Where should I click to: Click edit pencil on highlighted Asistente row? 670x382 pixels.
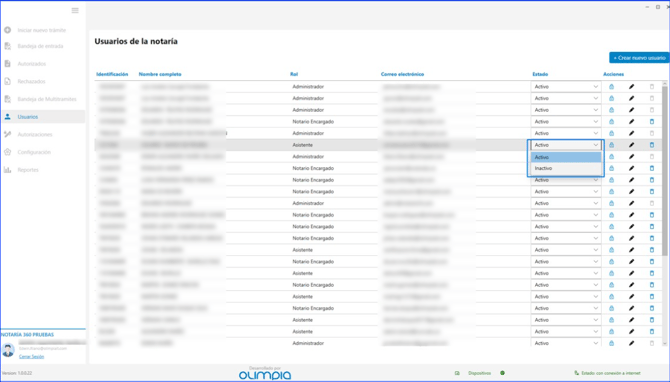(632, 145)
